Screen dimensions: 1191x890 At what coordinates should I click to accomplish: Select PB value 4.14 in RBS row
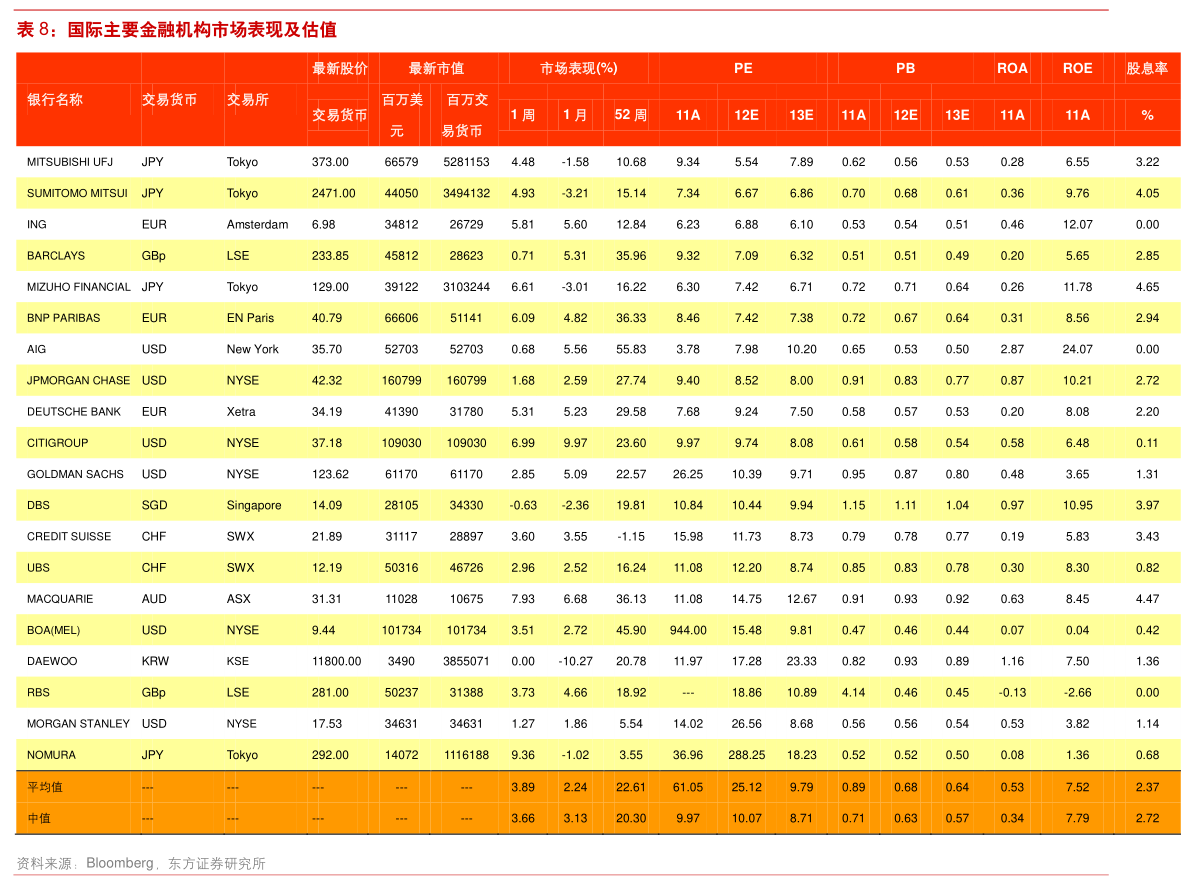tap(853, 692)
